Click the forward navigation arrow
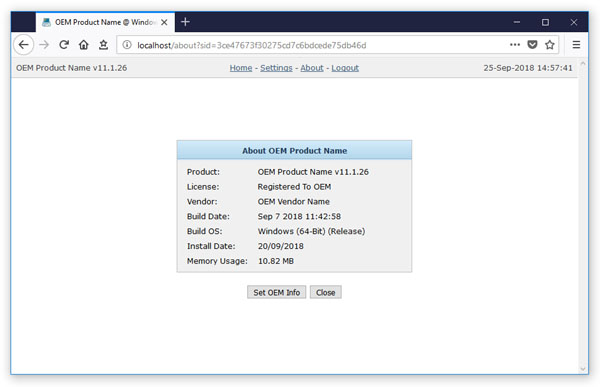This screenshot has height=387, width=600. click(x=44, y=45)
